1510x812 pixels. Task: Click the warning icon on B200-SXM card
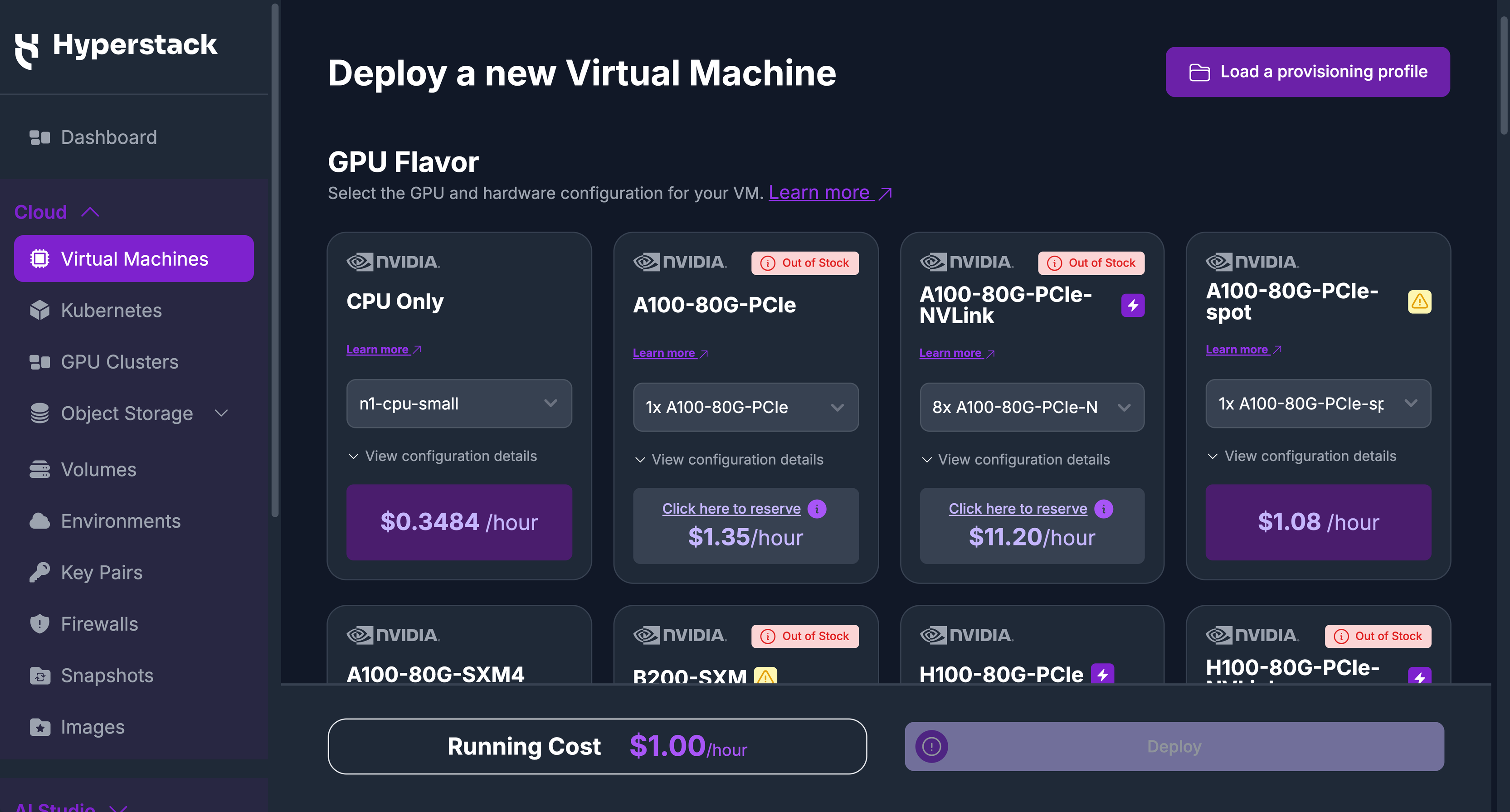765,676
